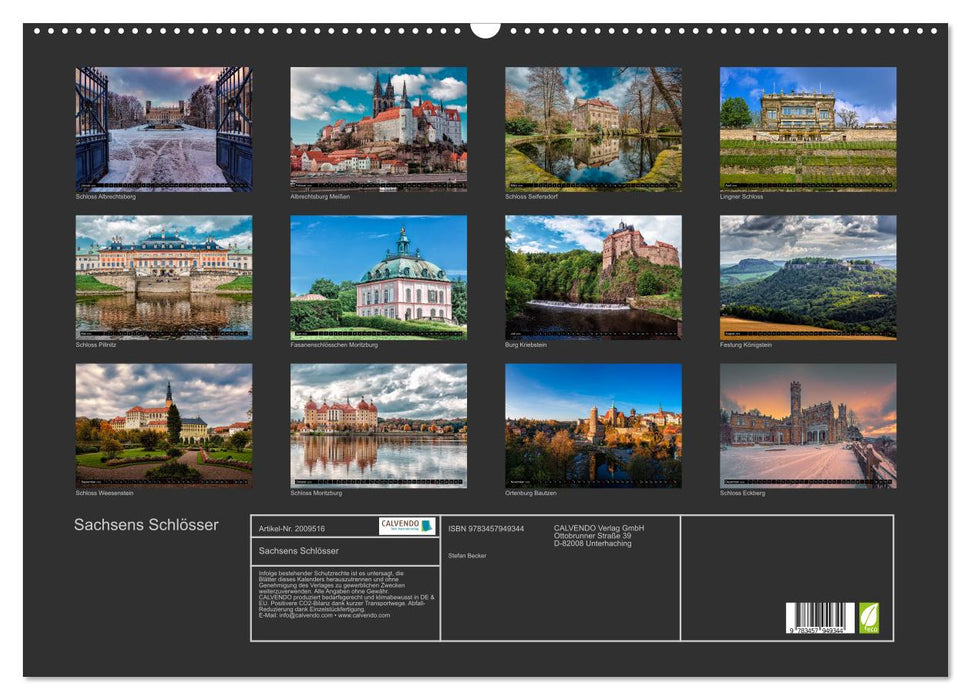Expand the Sachsens Schlösser title field
This screenshot has height=700, width=971.
(300, 551)
